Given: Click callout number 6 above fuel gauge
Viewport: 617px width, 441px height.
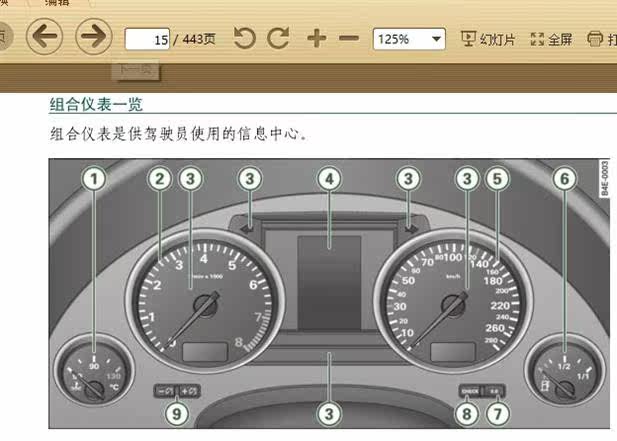Looking at the screenshot, I should 565,179.
